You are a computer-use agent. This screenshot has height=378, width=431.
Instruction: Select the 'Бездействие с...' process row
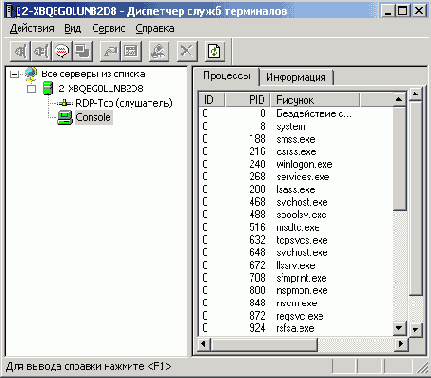[x=296, y=114]
